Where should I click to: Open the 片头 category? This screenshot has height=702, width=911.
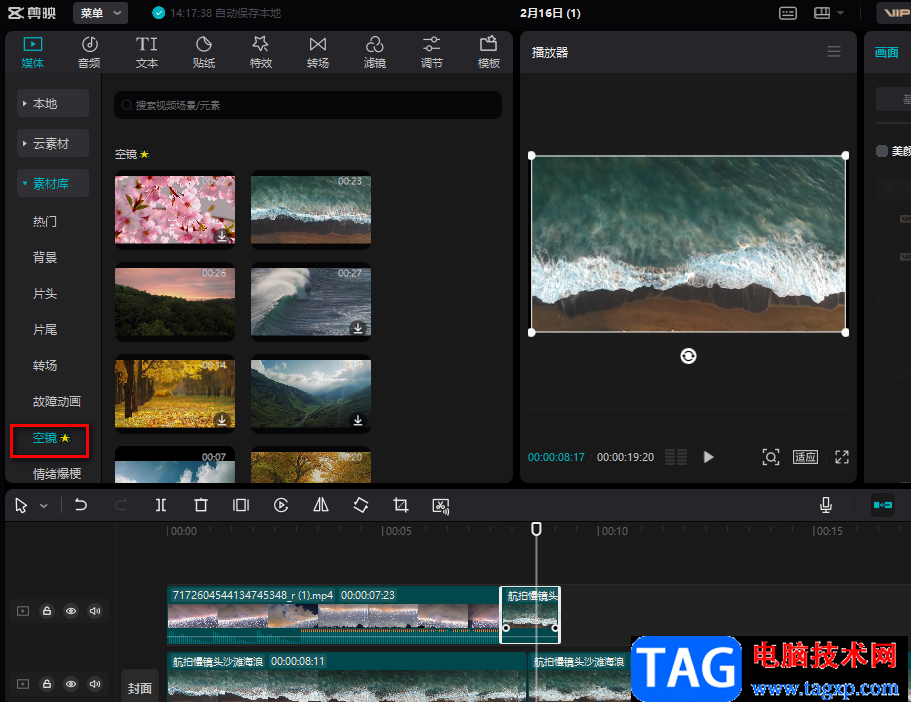pyautogui.click(x=45, y=293)
